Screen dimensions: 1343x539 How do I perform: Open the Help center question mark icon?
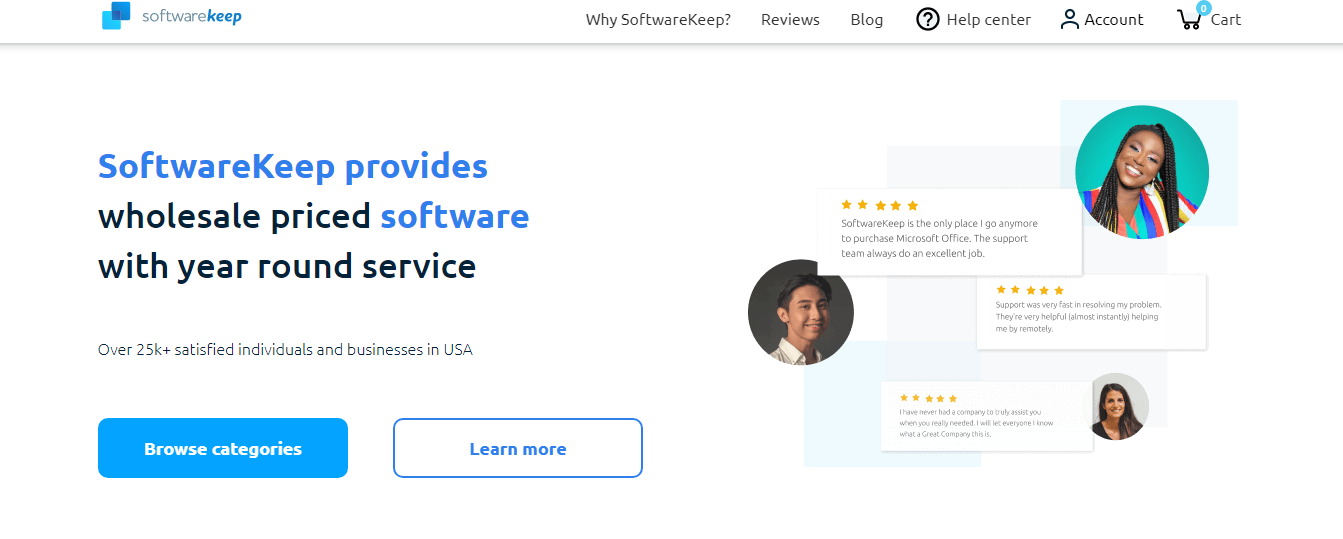click(x=928, y=19)
